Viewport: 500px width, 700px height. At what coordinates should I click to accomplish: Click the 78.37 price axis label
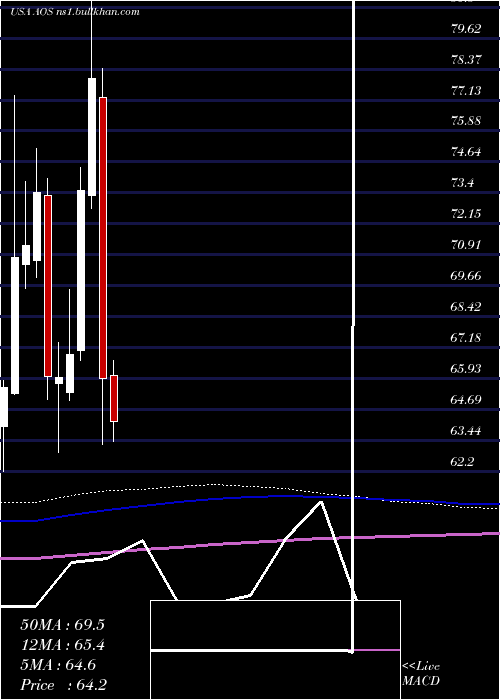coord(466,60)
